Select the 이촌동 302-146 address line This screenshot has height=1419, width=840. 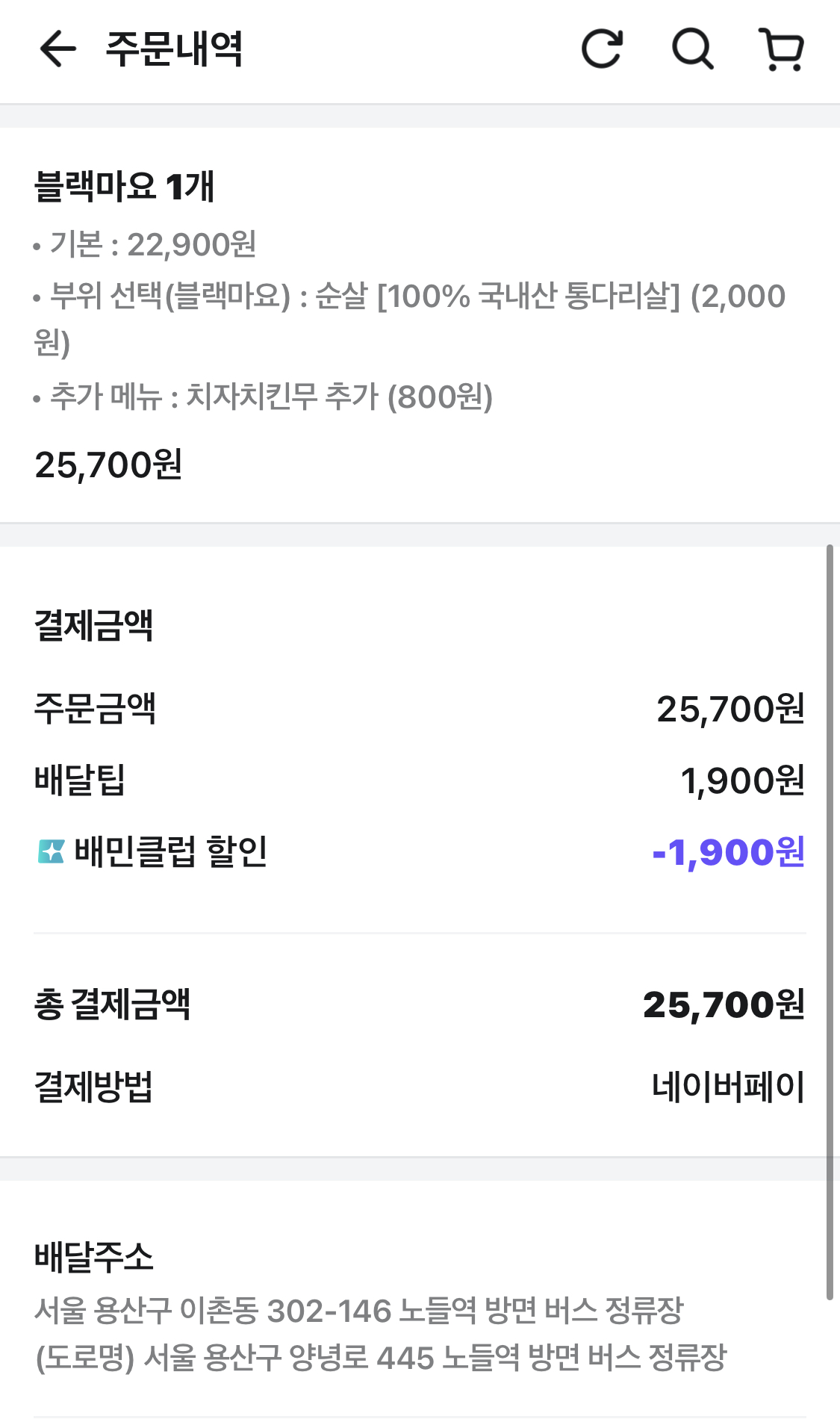(x=359, y=1311)
